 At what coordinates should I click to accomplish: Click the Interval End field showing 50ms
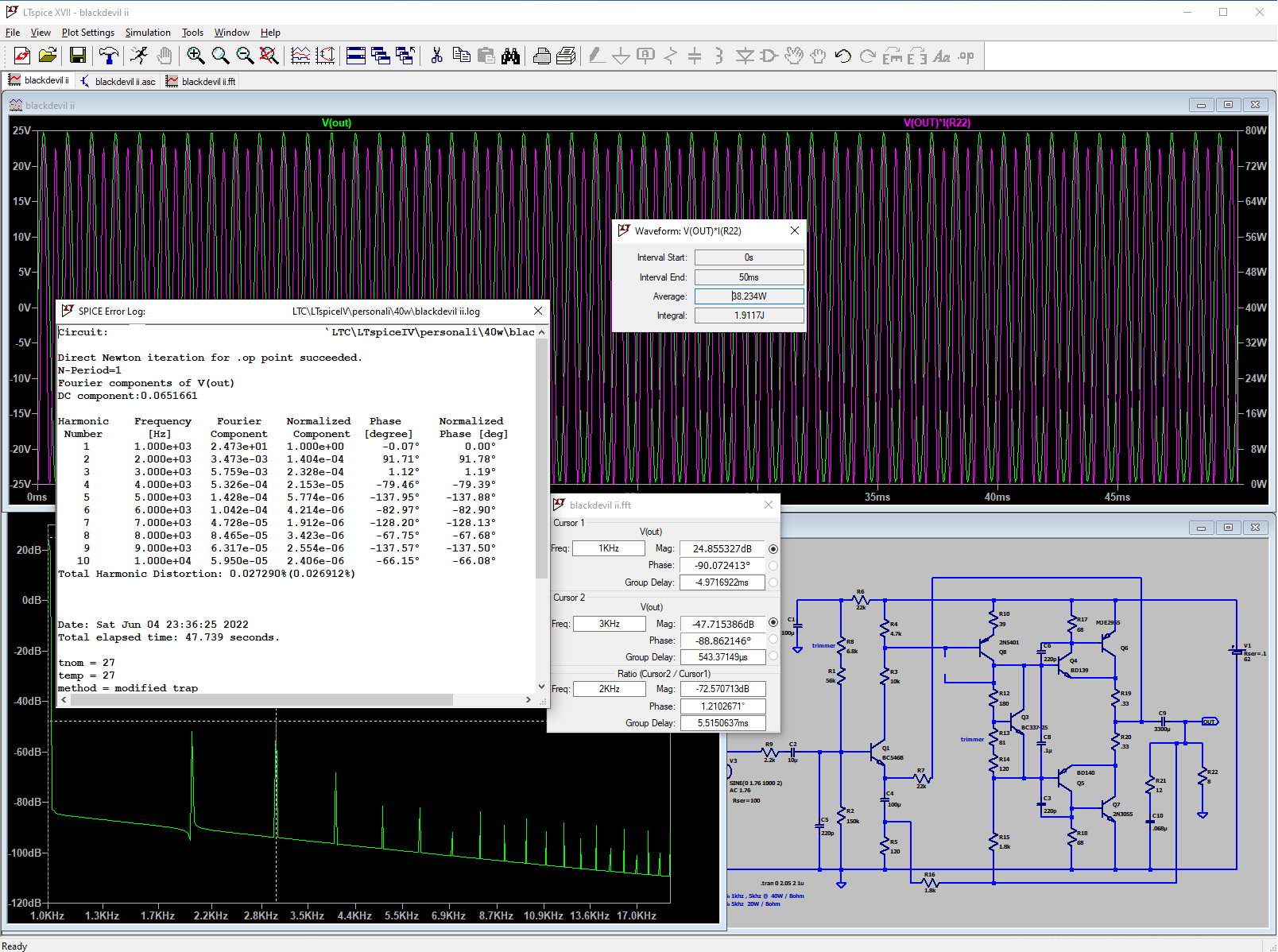coord(749,277)
